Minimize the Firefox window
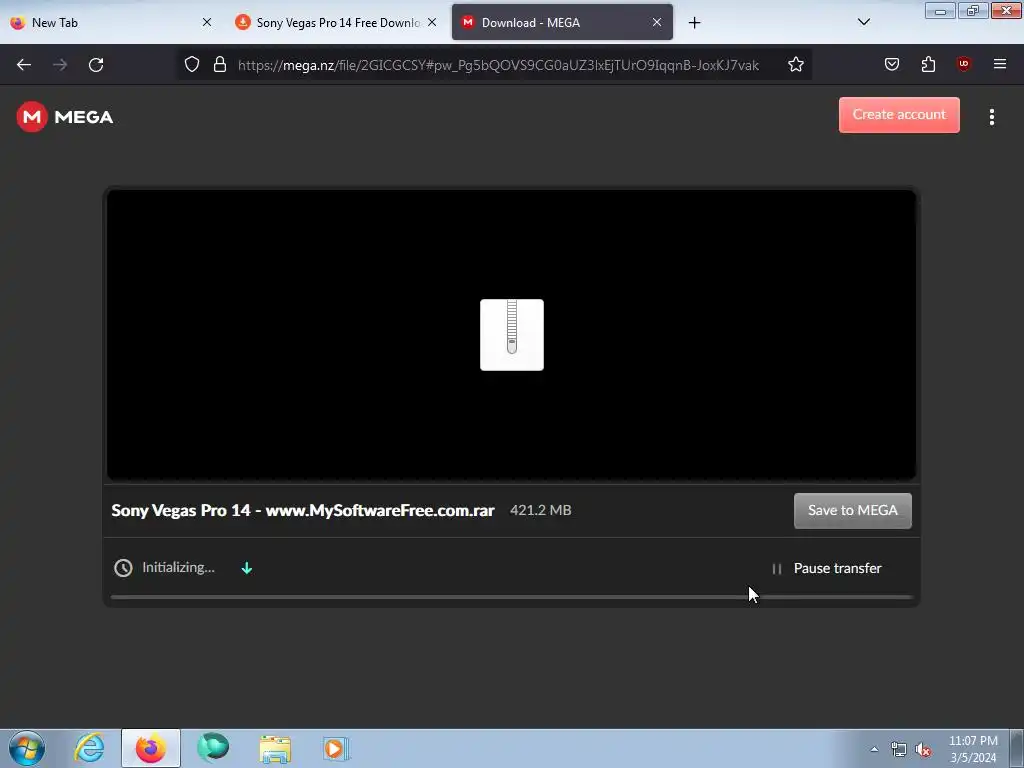The width and height of the screenshot is (1024, 768). tap(940, 10)
